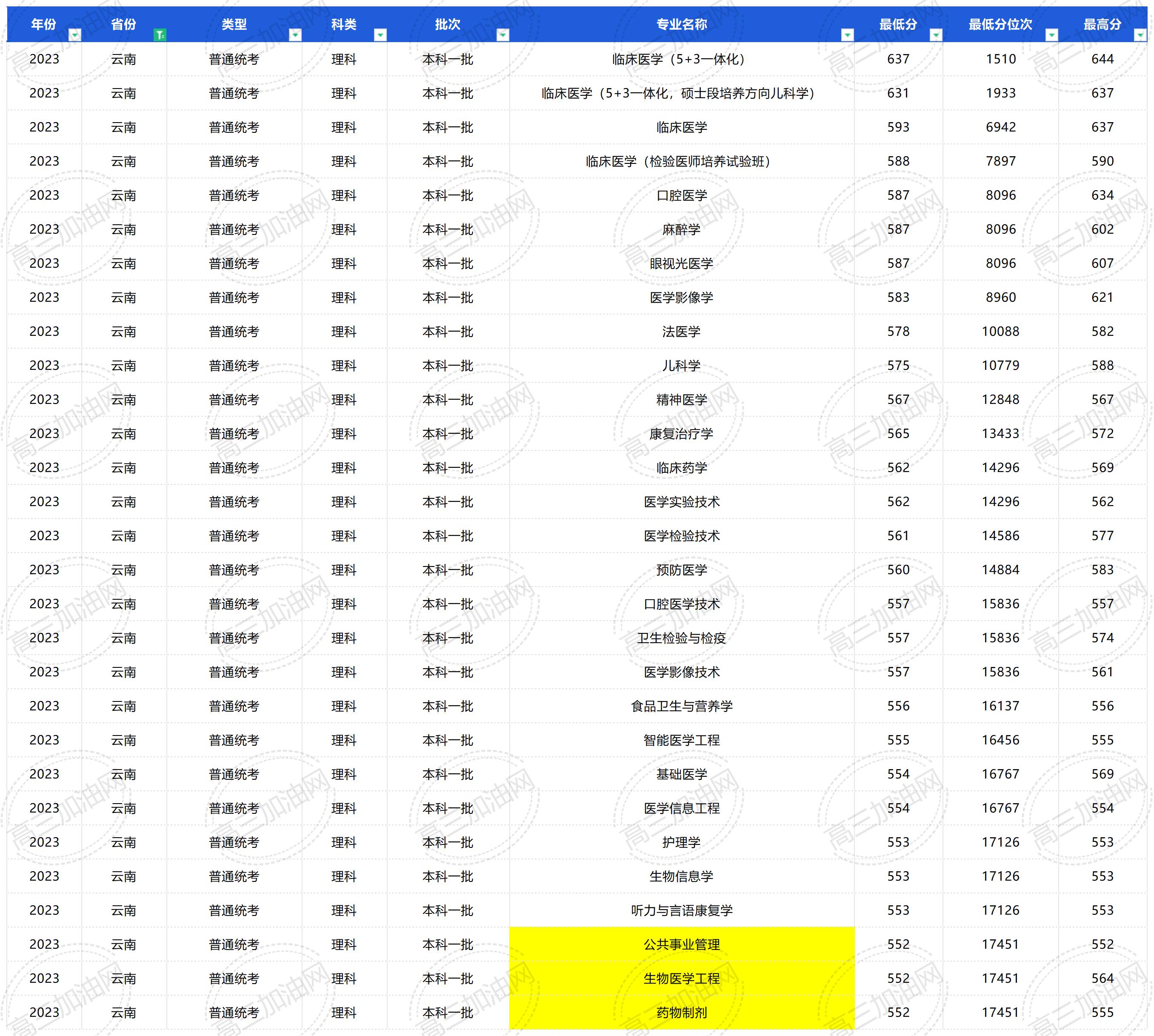This screenshot has width=1154, height=1036.
Task: Select the 生物信息学 cell
Action: 682,876
